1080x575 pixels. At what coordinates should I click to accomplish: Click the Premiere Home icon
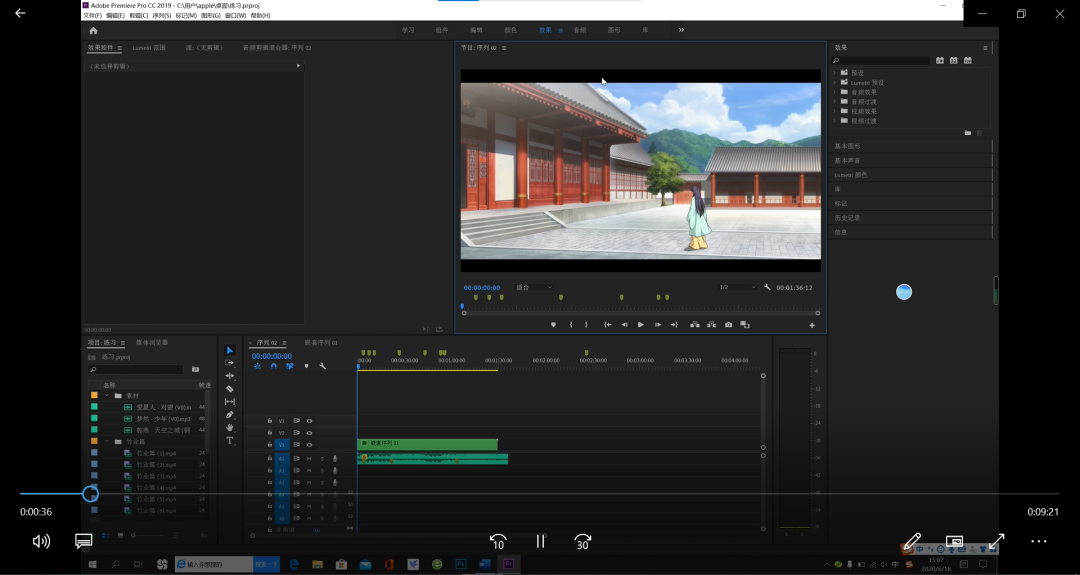pyautogui.click(x=94, y=30)
